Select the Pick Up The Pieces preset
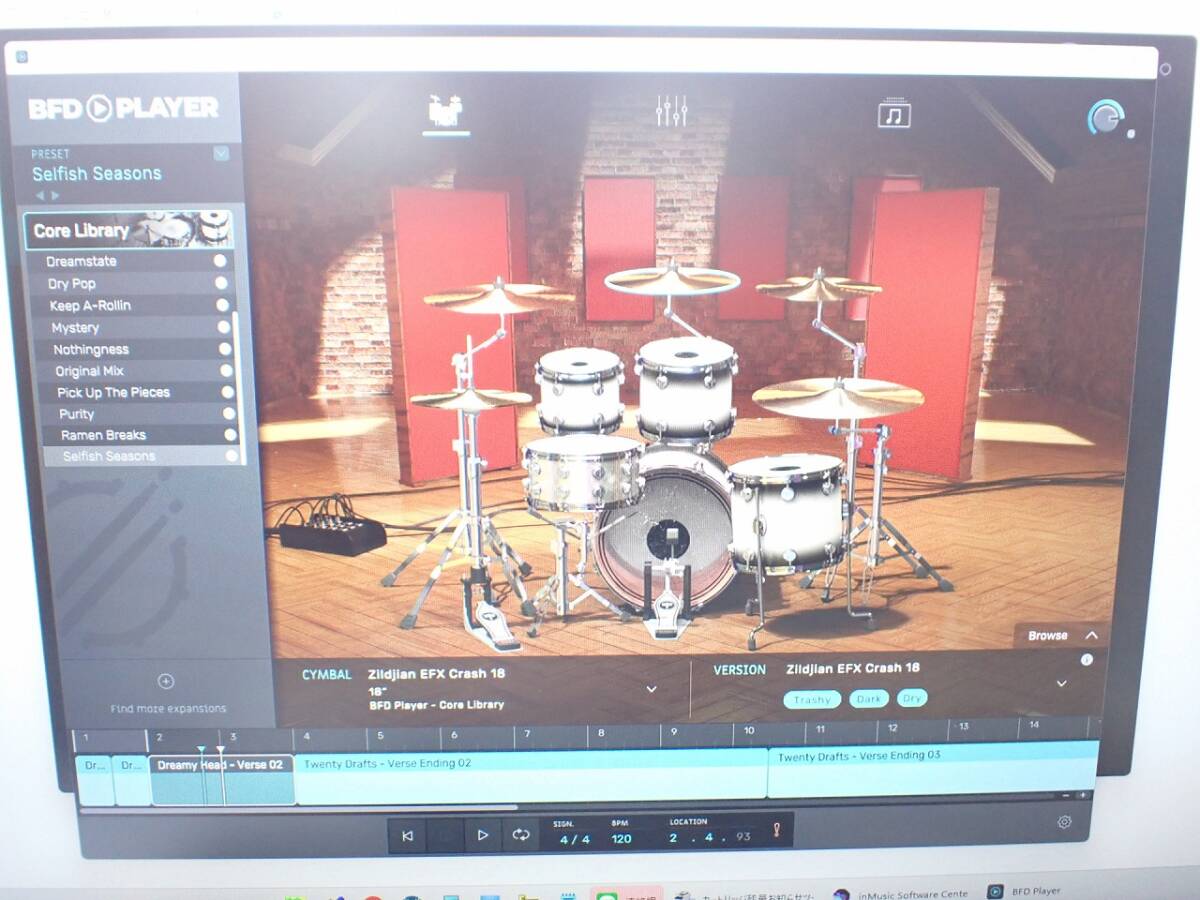The width and height of the screenshot is (1200, 900). tap(139, 392)
